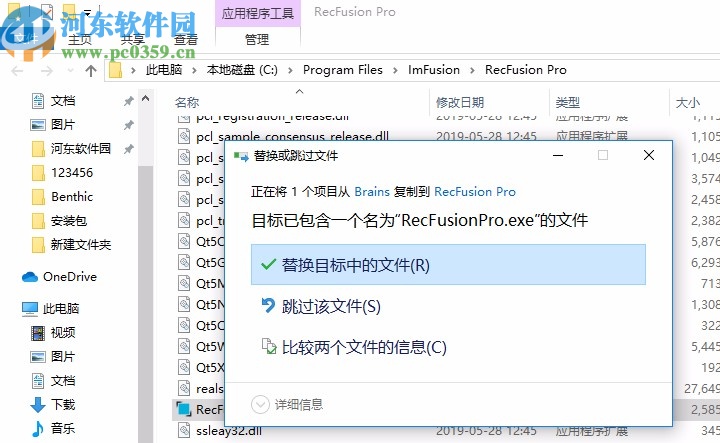This screenshot has width=720, height=443.
Task: Click Program Files breadcrumb
Action: pyautogui.click(x=343, y=70)
